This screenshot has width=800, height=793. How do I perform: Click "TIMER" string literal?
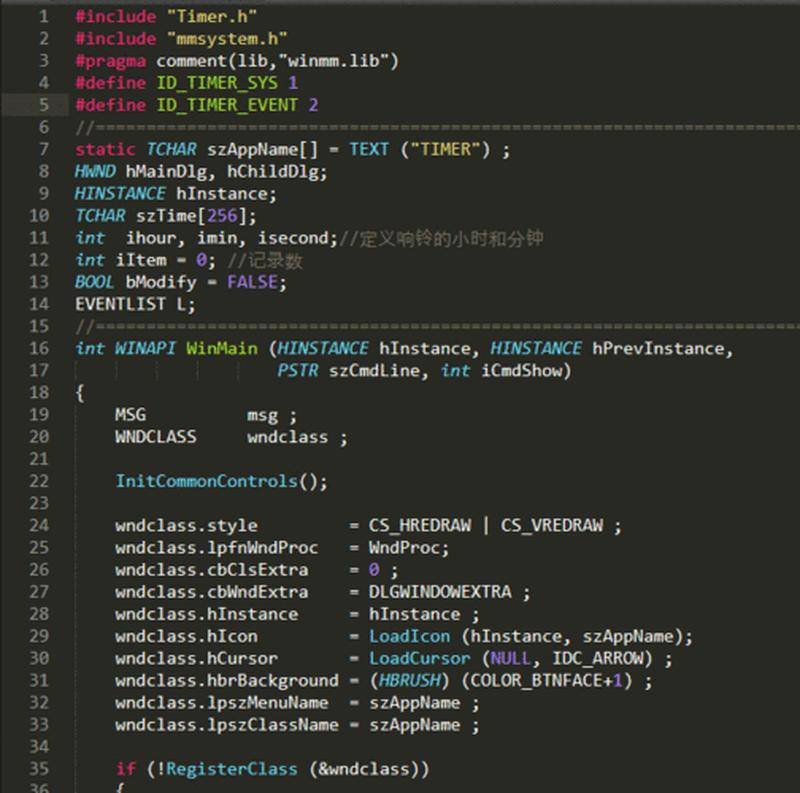(x=445, y=149)
